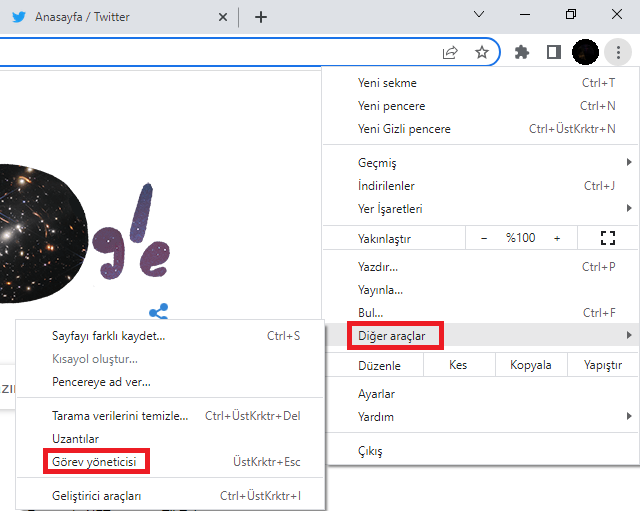This screenshot has width=640, height=511.
Task: Click the Kes button
Action: tap(459, 365)
